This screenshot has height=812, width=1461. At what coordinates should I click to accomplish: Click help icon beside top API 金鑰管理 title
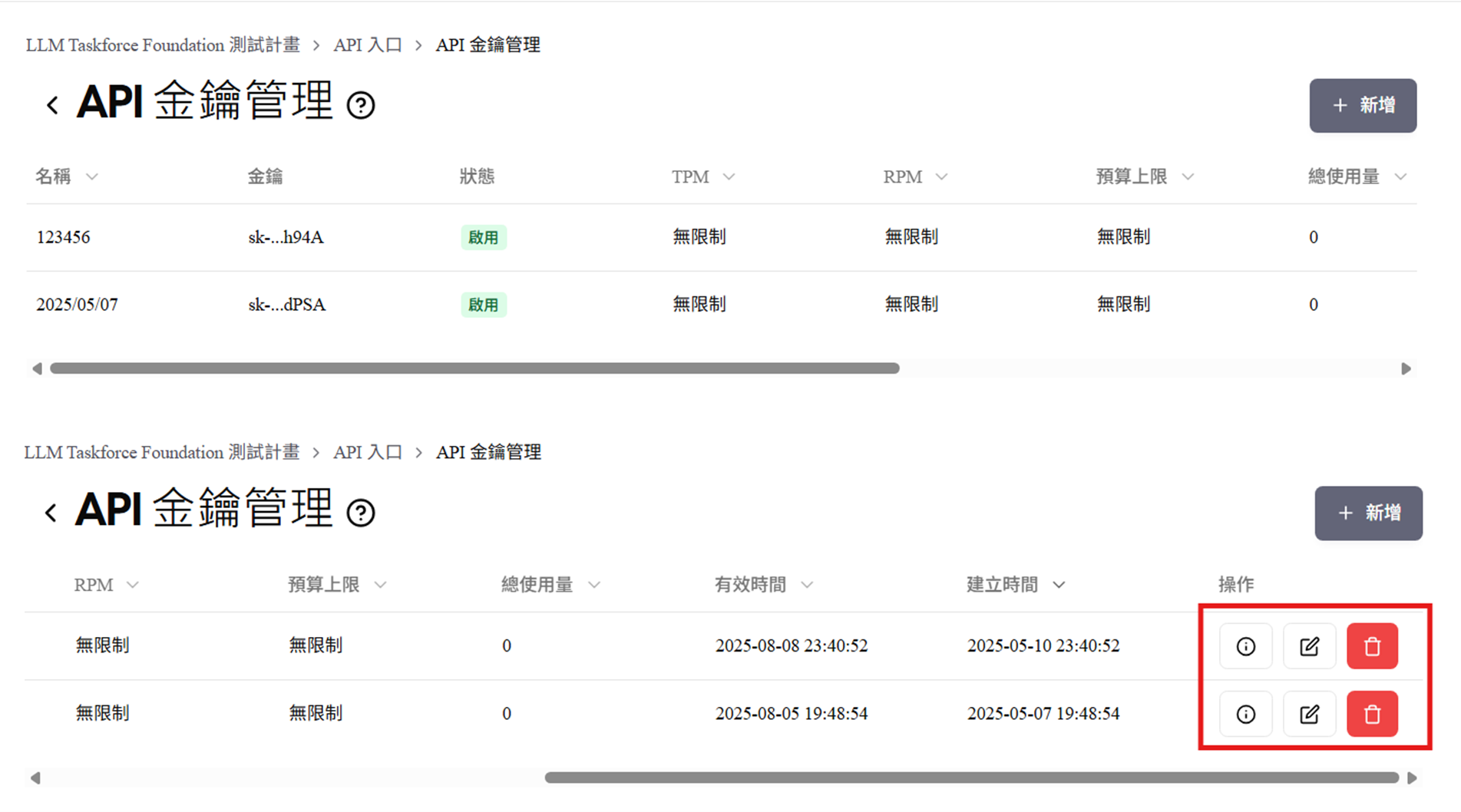(361, 105)
